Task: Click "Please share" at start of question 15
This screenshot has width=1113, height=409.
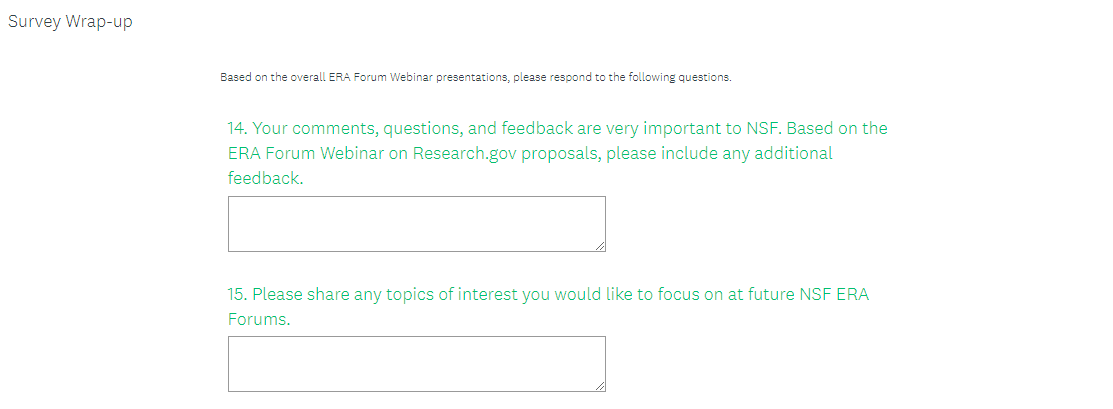Action: tap(297, 295)
